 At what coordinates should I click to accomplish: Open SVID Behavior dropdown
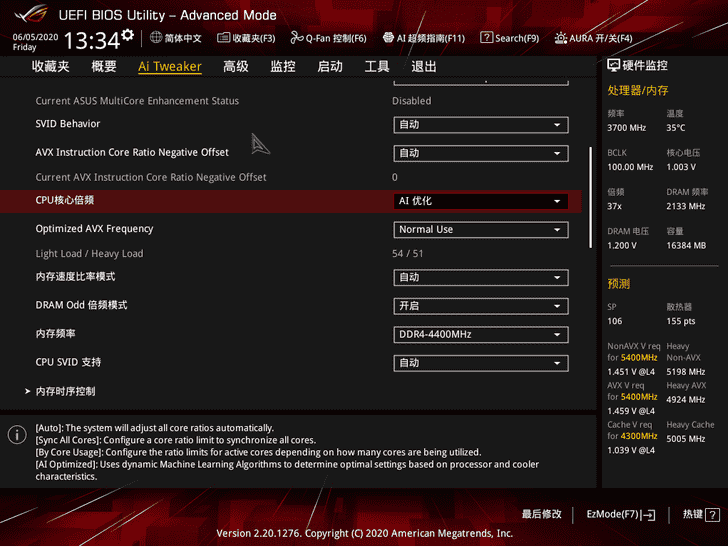coord(481,125)
